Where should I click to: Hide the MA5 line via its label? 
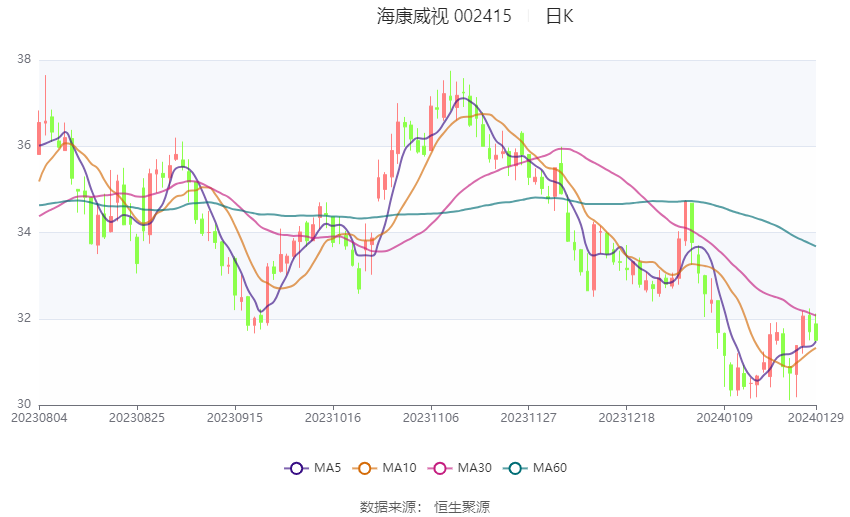point(328,468)
